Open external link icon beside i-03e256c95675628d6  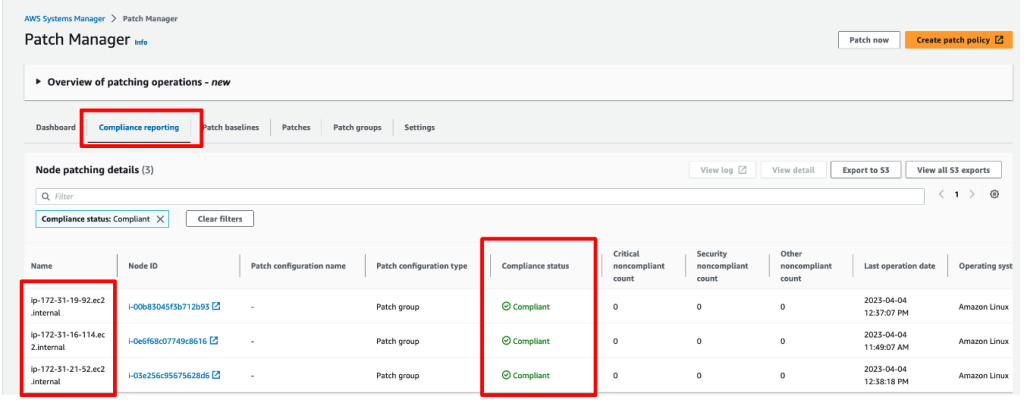tap(216, 375)
